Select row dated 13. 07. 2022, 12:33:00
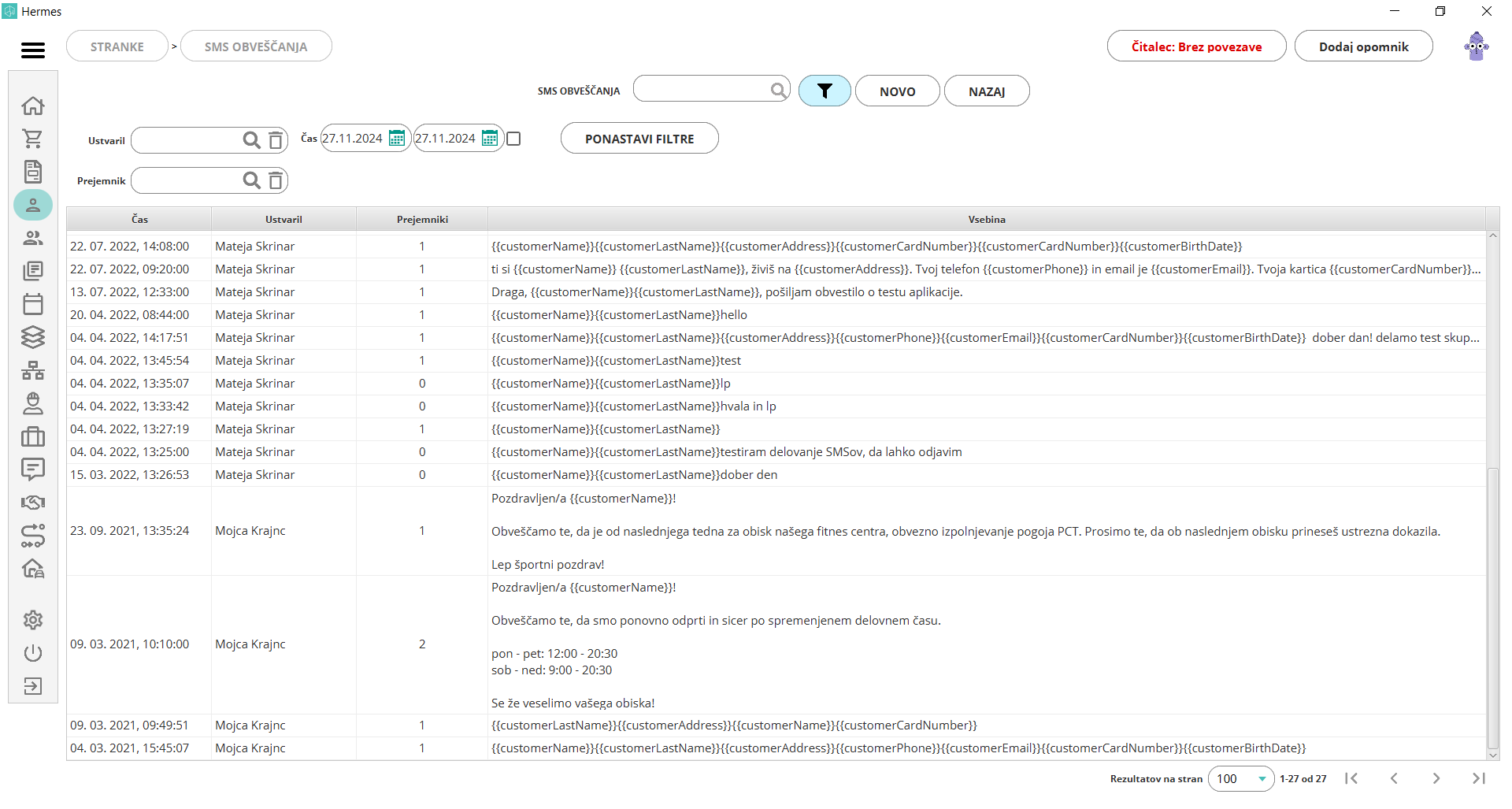The width and height of the screenshot is (1512, 809). click(776, 292)
